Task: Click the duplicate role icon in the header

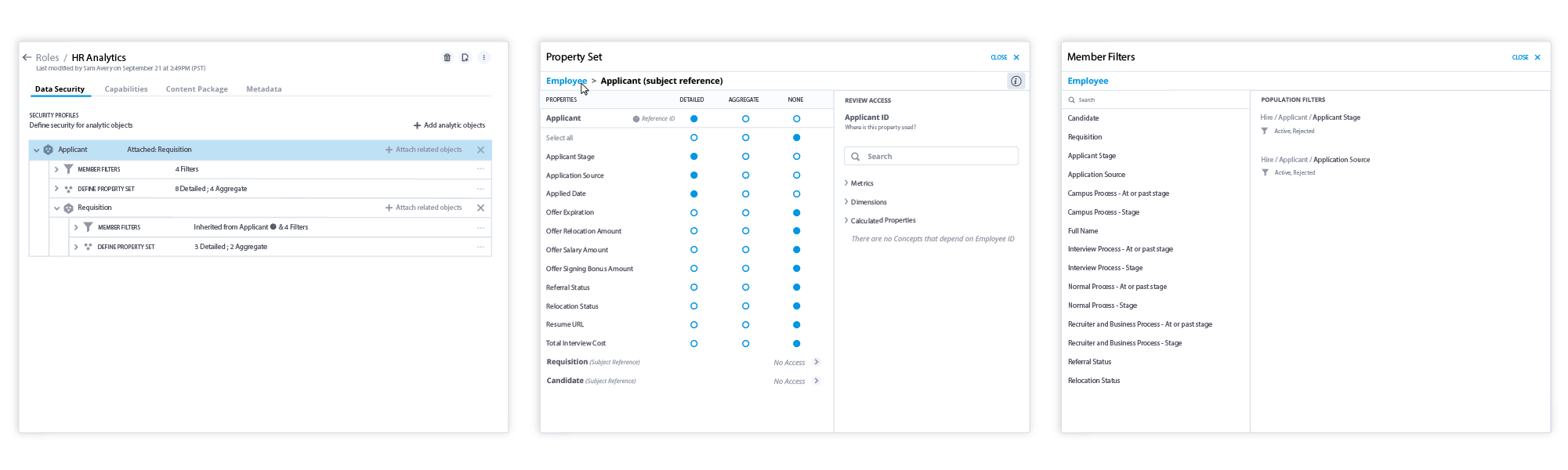Action: (x=465, y=57)
